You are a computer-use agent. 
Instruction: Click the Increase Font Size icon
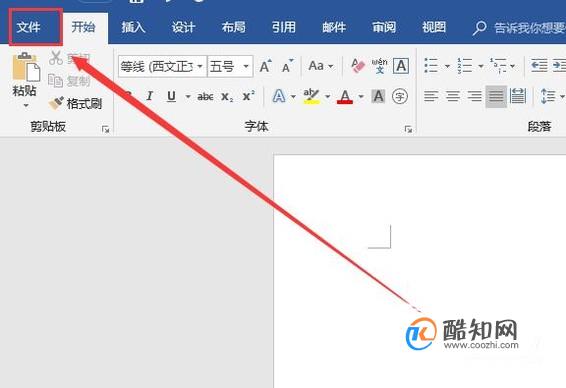click(x=266, y=66)
